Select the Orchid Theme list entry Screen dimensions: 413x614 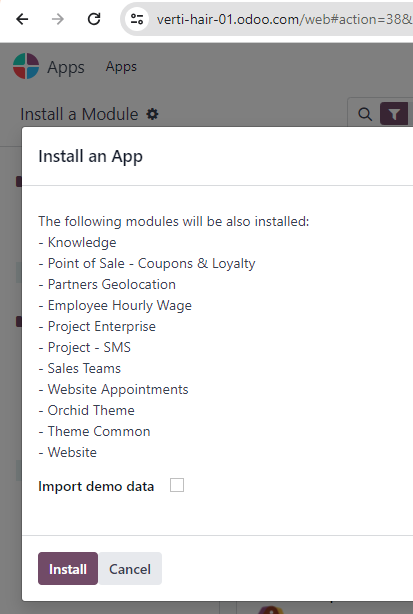[91, 410]
